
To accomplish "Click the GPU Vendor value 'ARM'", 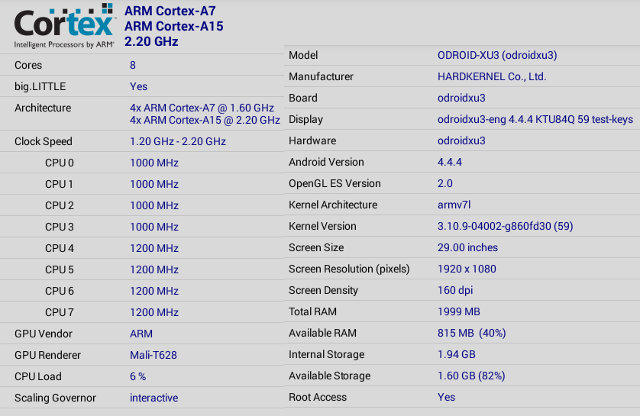I will pos(141,334).
